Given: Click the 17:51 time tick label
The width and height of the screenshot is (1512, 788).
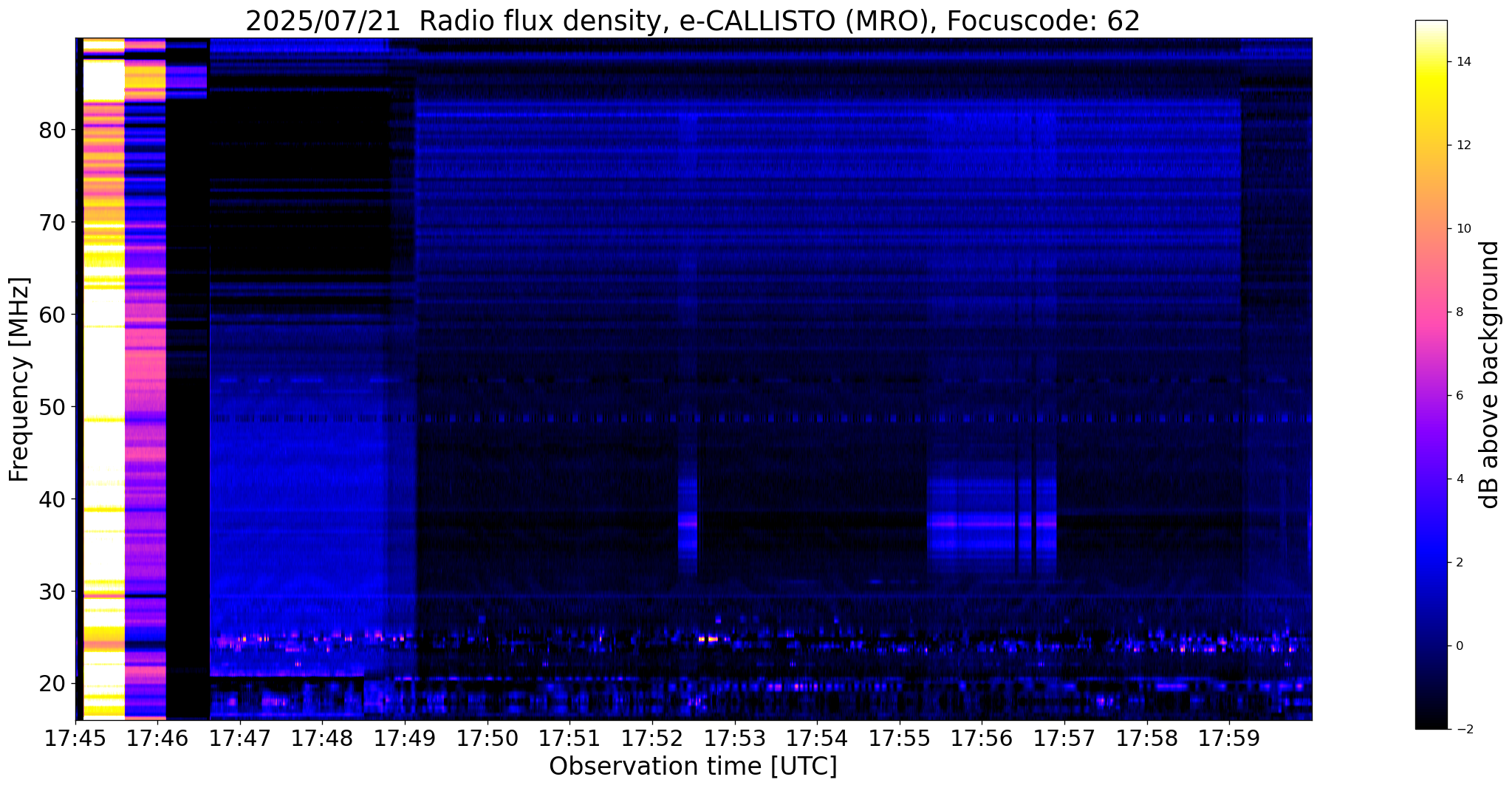Looking at the screenshot, I should [x=569, y=739].
